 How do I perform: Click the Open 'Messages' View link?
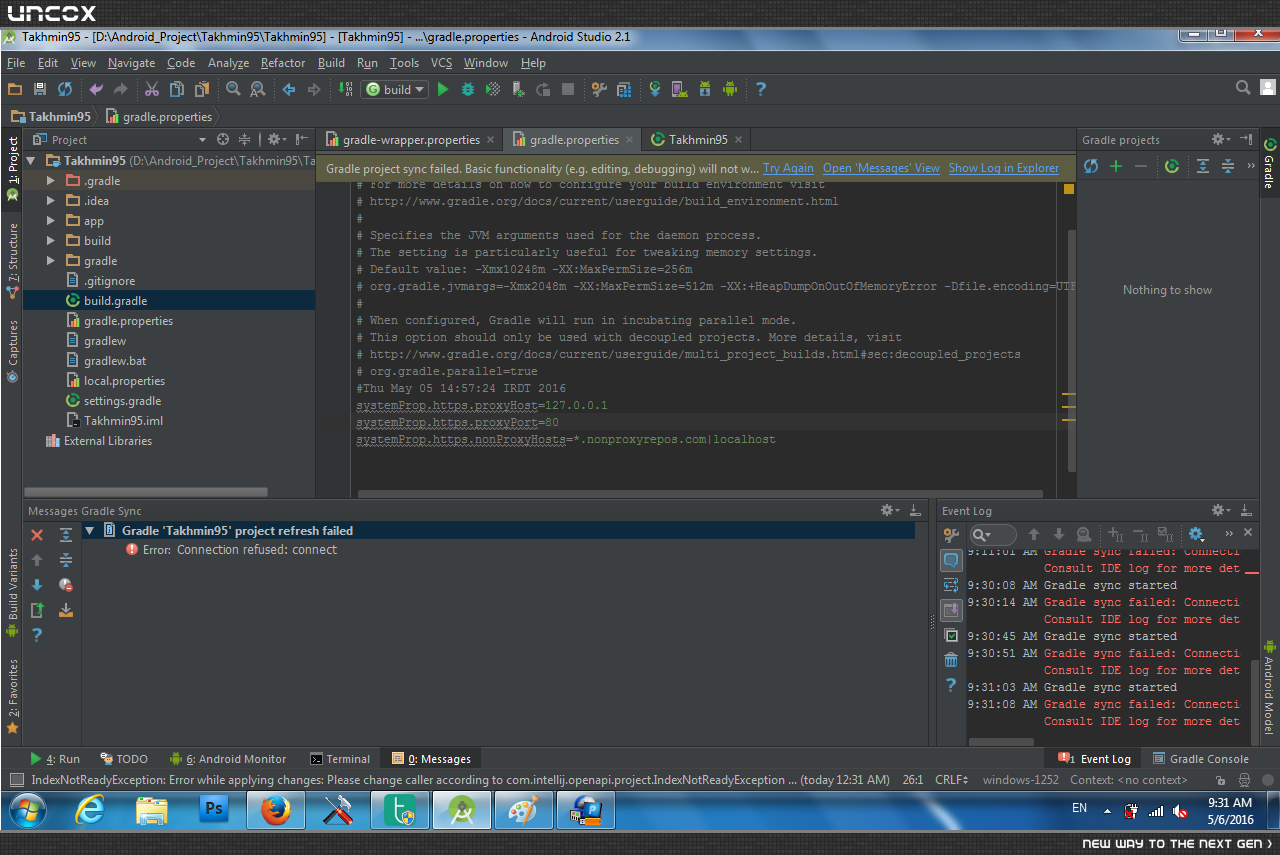point(881,168)
